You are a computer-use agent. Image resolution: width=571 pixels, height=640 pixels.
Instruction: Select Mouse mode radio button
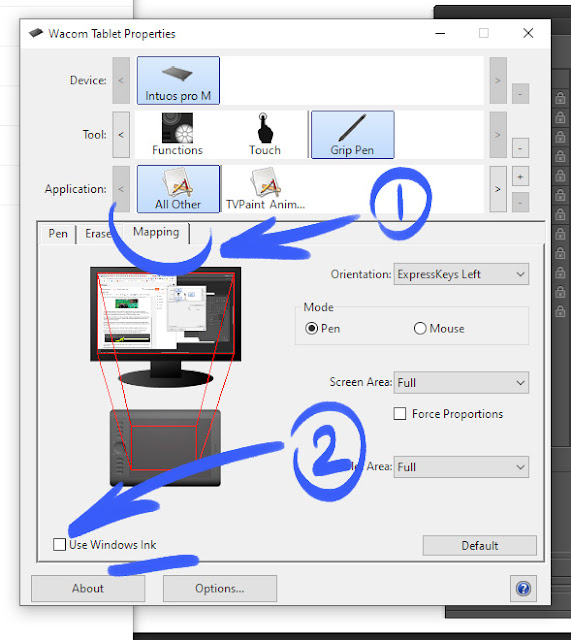[x=420, y=328]
